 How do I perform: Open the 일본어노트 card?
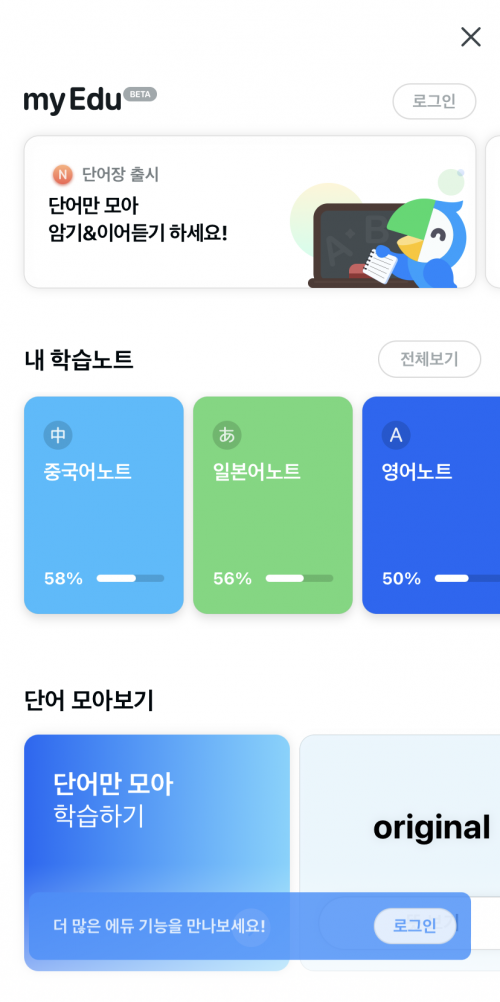tap(273, 505)
